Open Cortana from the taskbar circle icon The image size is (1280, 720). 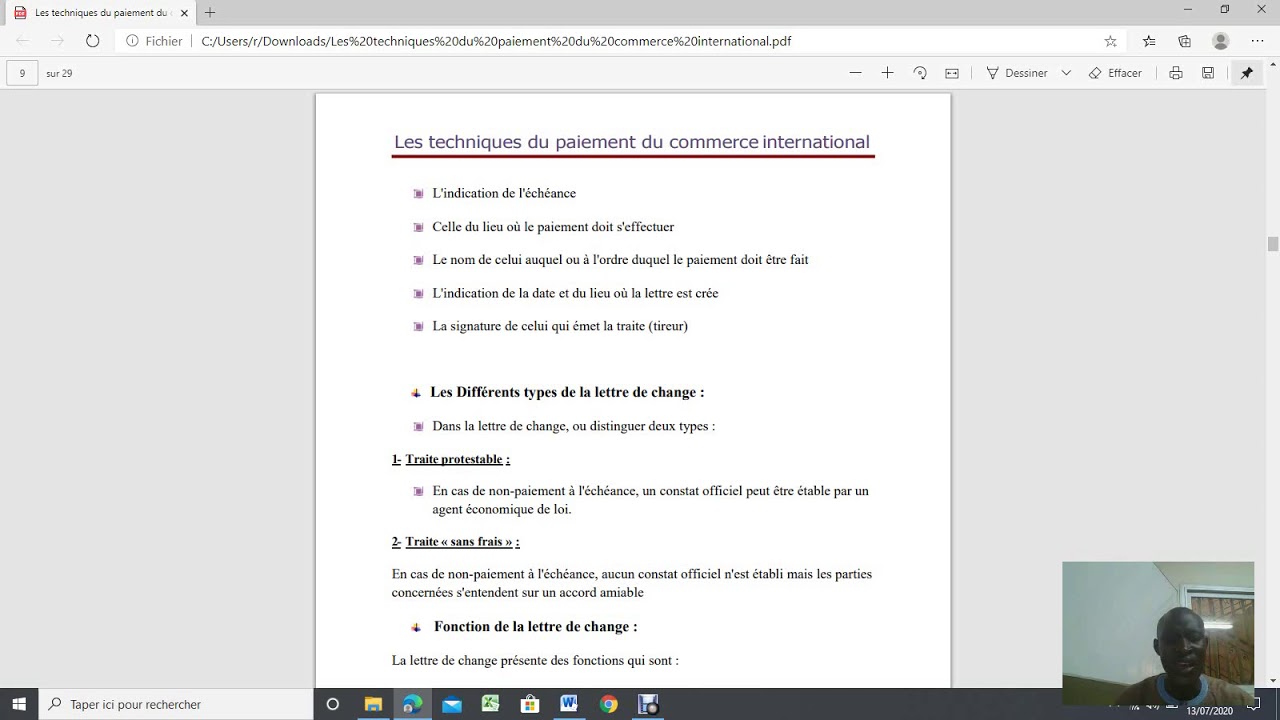click(333, 704)
